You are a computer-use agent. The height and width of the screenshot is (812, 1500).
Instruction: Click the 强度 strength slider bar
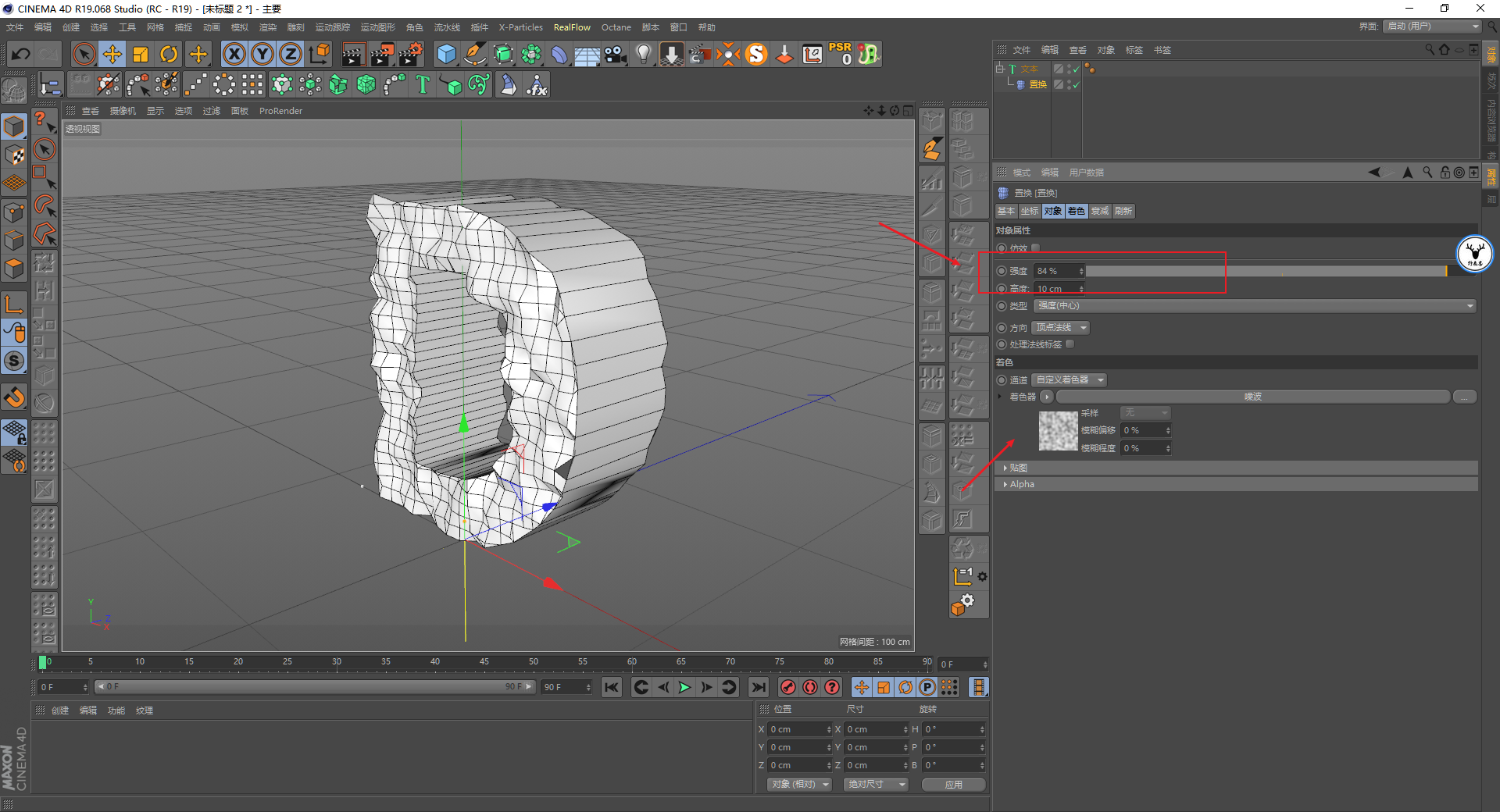click(1266, 271)
